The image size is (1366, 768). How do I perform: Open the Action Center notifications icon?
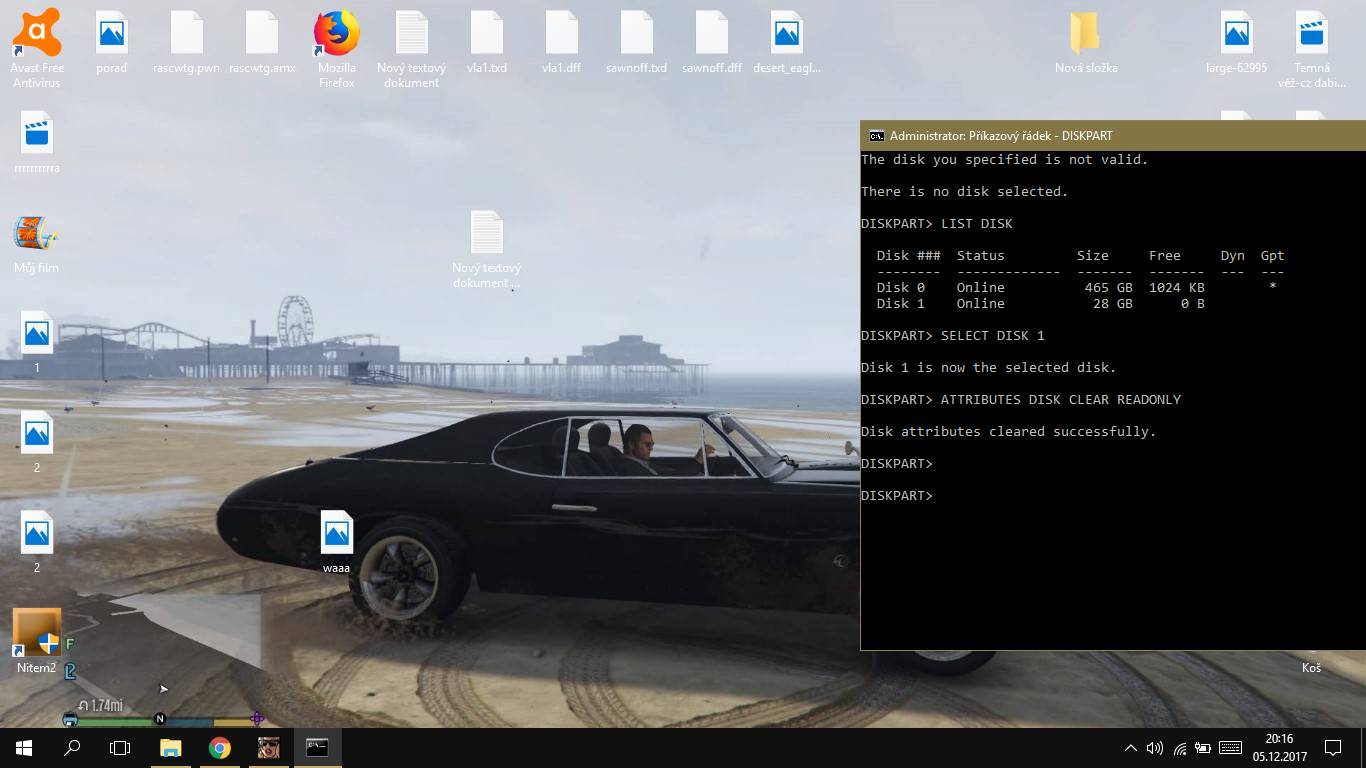pos(1333,747)
